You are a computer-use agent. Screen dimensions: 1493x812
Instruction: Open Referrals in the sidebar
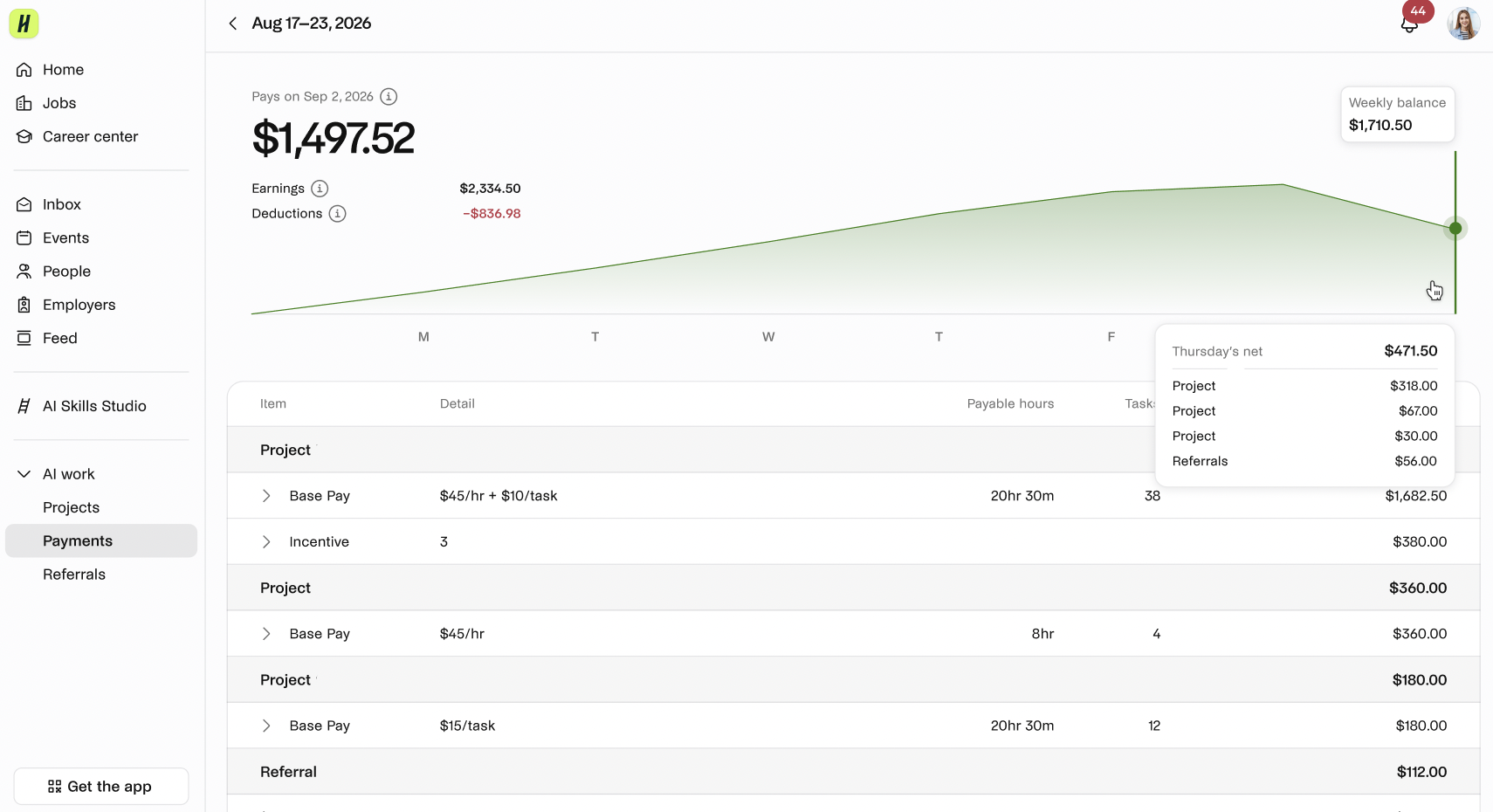tap(74, 575)
